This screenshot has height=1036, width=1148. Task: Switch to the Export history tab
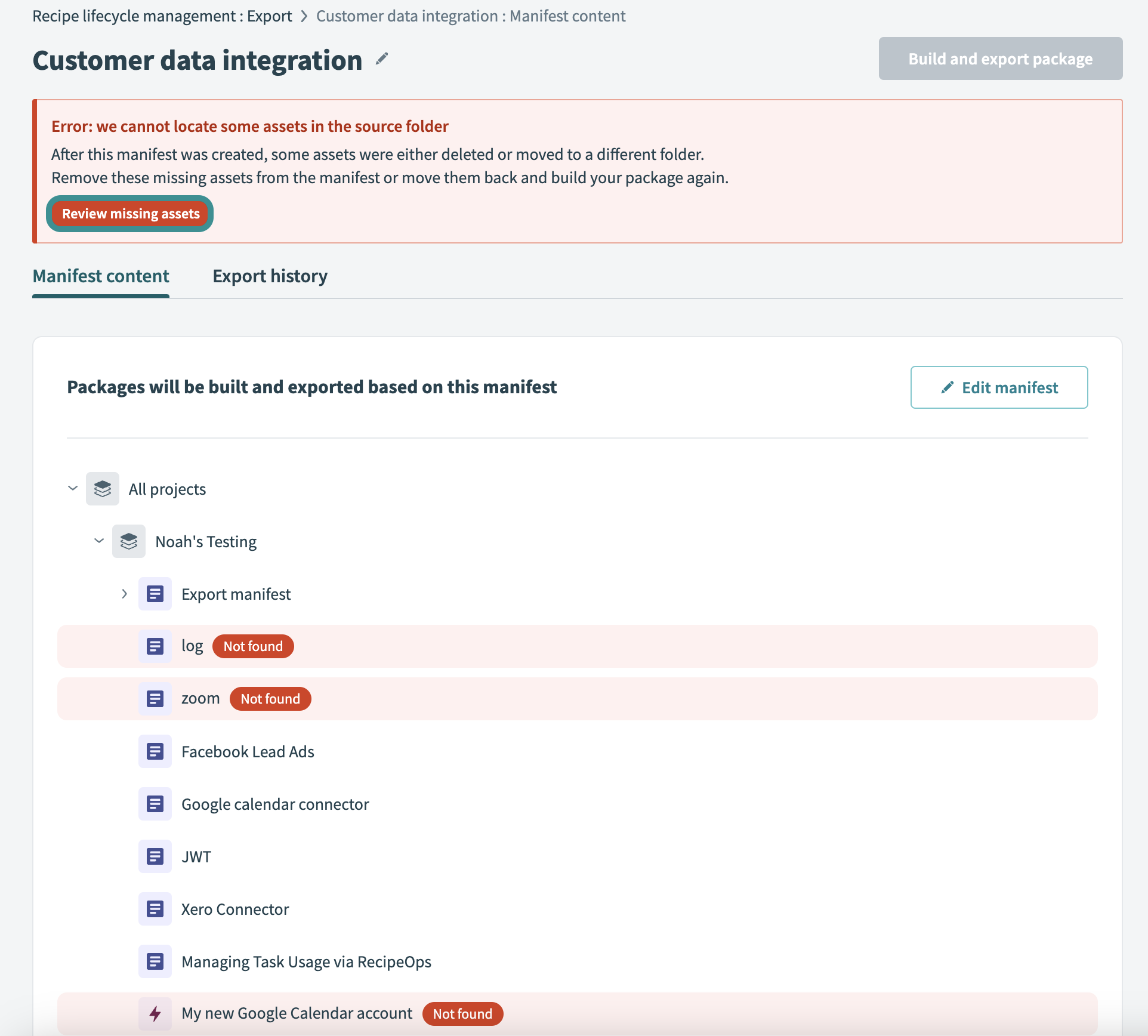pos(270,276)
